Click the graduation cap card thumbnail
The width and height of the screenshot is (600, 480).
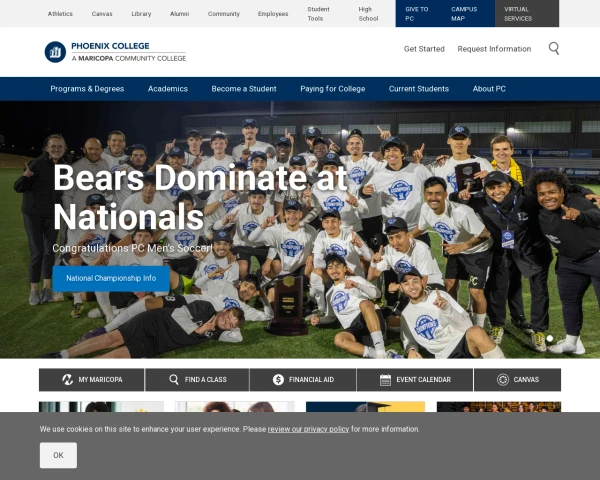[365, 407]
